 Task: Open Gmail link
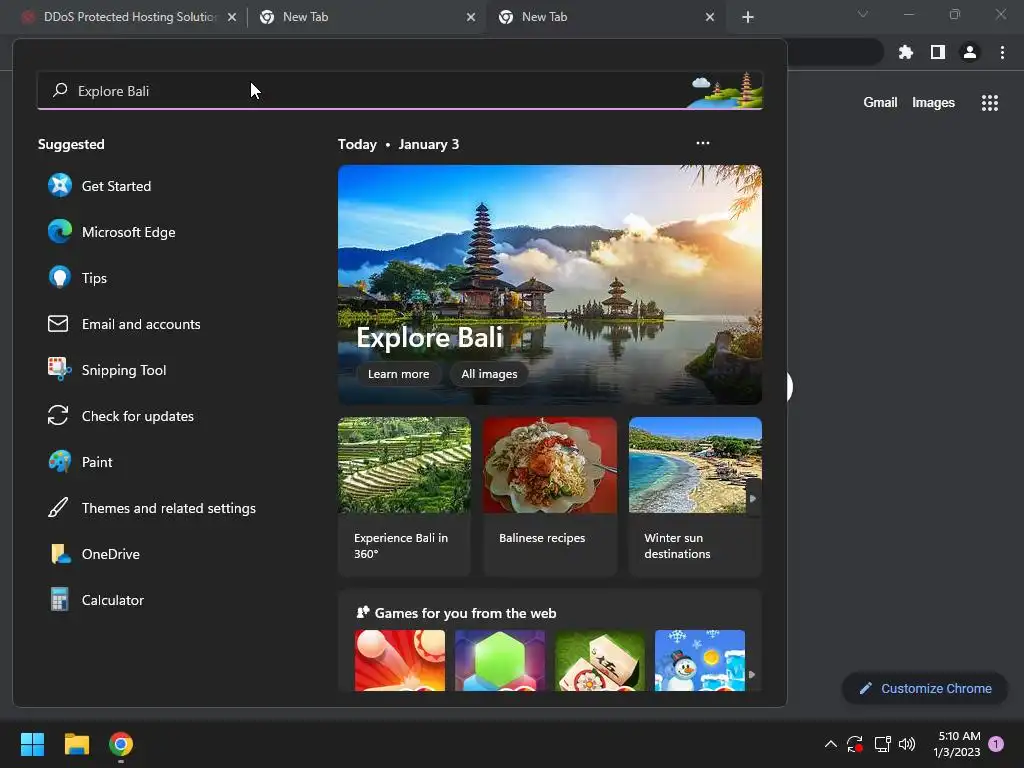(880, 103)
